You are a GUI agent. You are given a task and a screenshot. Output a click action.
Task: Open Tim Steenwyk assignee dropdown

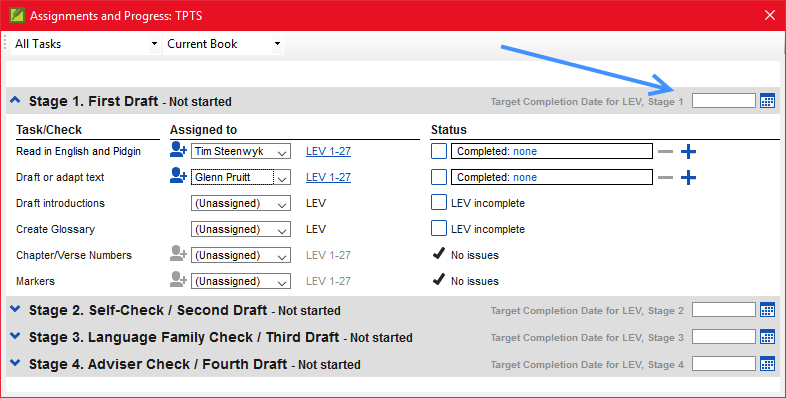point(241,151)
